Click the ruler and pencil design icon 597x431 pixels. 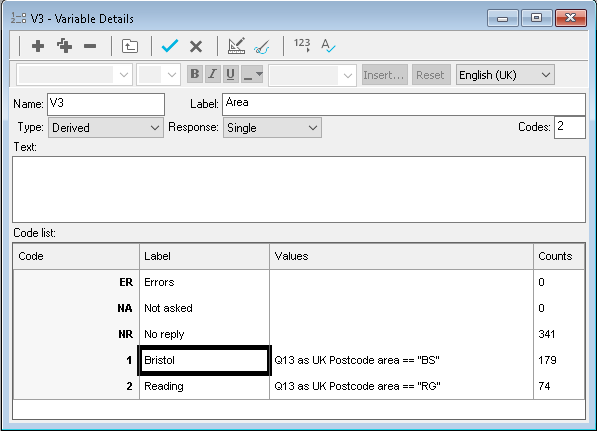click(236, 46)
